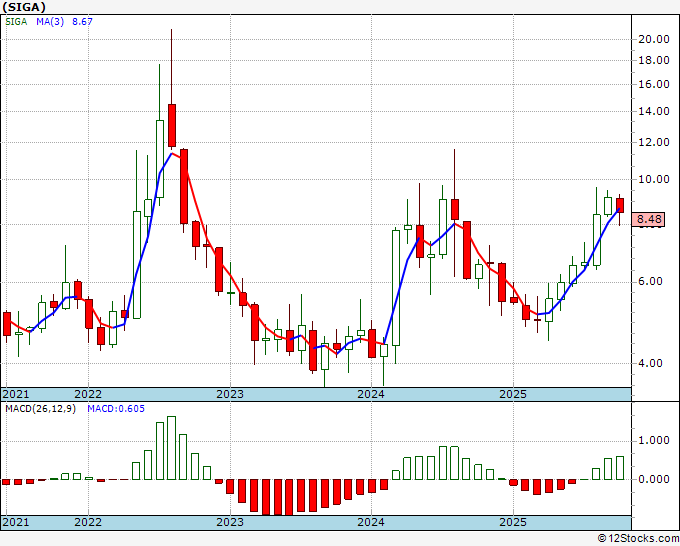Screen dimensions: 680x546
Task: Click the 0.000 MACD axis label
Action: pyautogui.click(x=653, y=479)
